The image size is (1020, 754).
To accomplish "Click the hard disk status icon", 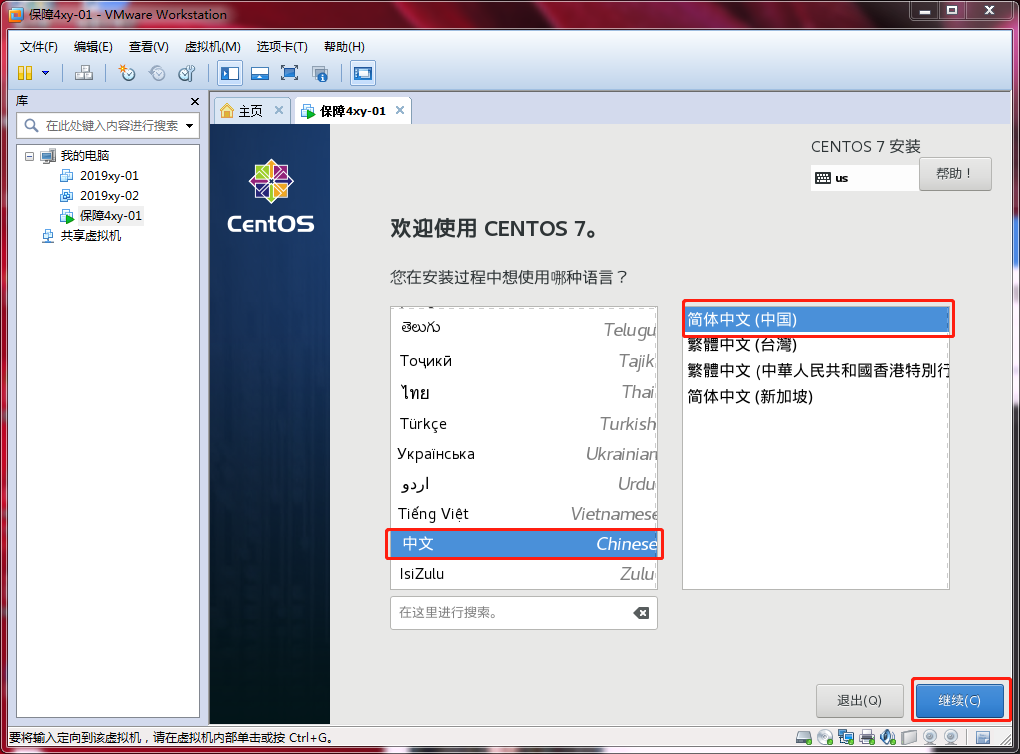I will point(804,738).
